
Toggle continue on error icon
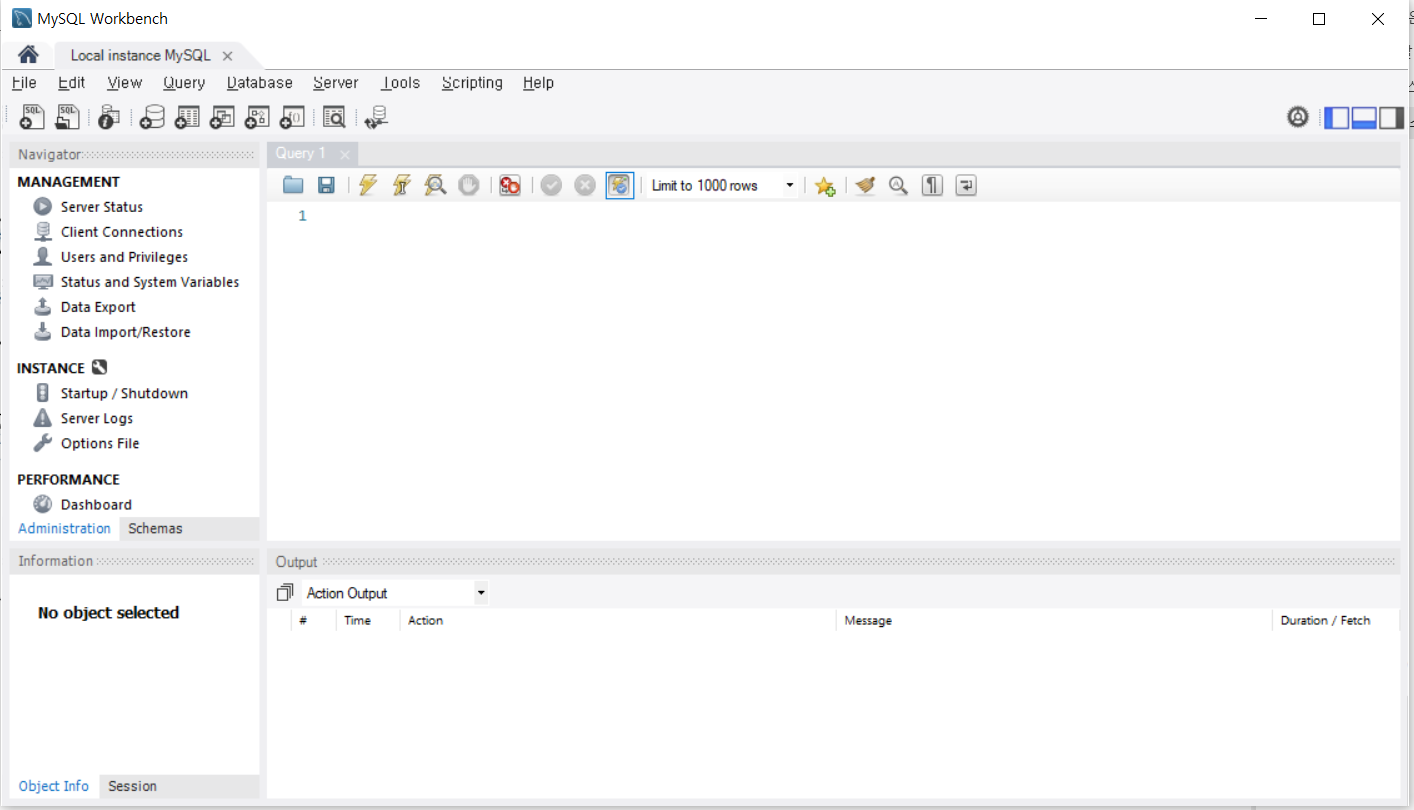pos(510,185)
